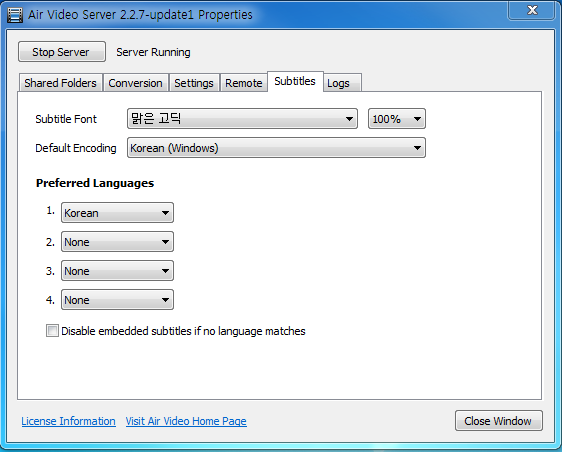This screenshot has height=452, width=562.
Task: Click the Close Window button
Action: pos(499,421)
